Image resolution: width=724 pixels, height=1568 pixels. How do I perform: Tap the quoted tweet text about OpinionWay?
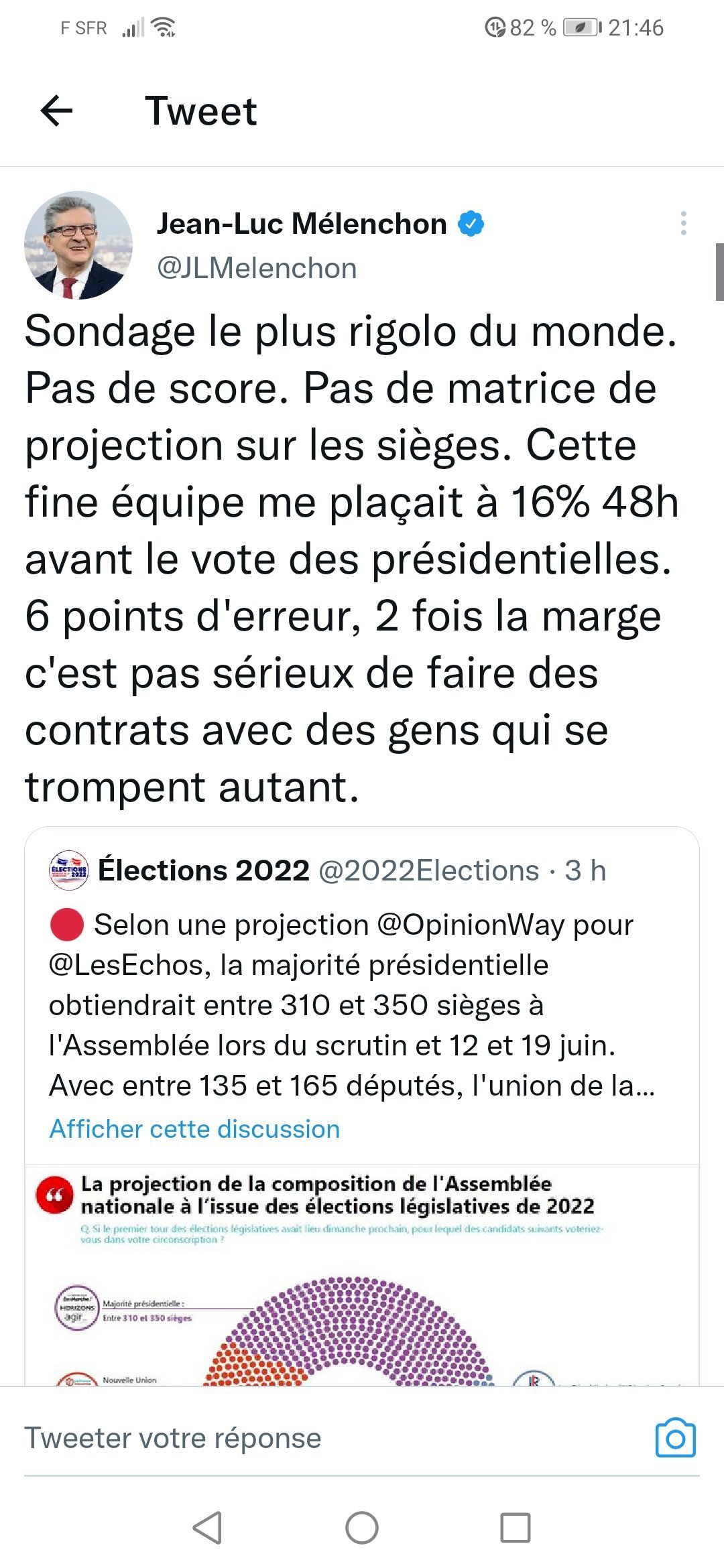(349, 1005)
